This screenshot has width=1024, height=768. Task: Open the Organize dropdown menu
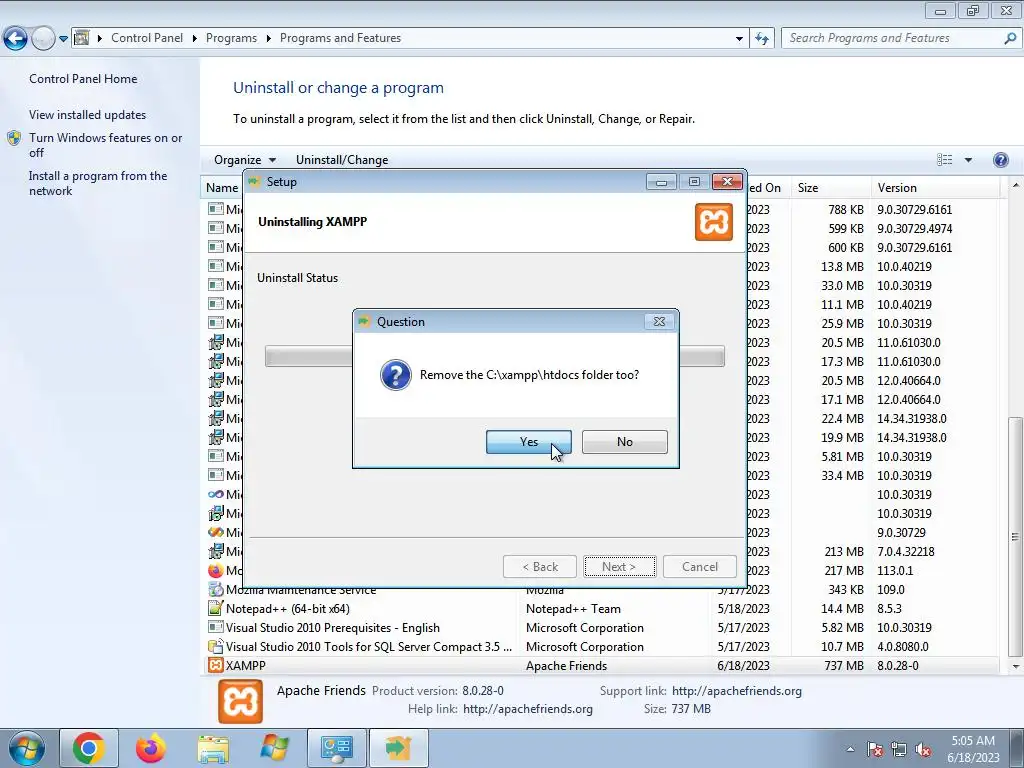pyautogui.click(x=245, y=160)
